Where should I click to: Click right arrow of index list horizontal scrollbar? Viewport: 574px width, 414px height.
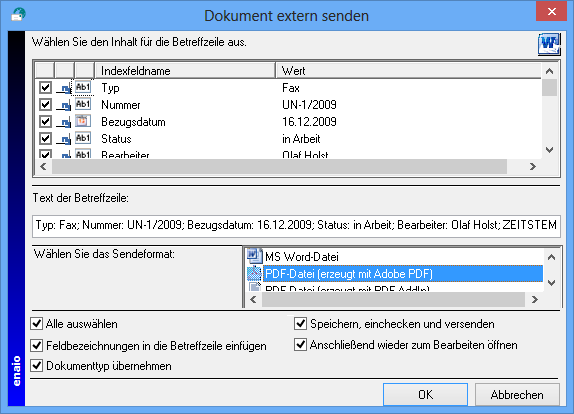[x=533, y=167]
